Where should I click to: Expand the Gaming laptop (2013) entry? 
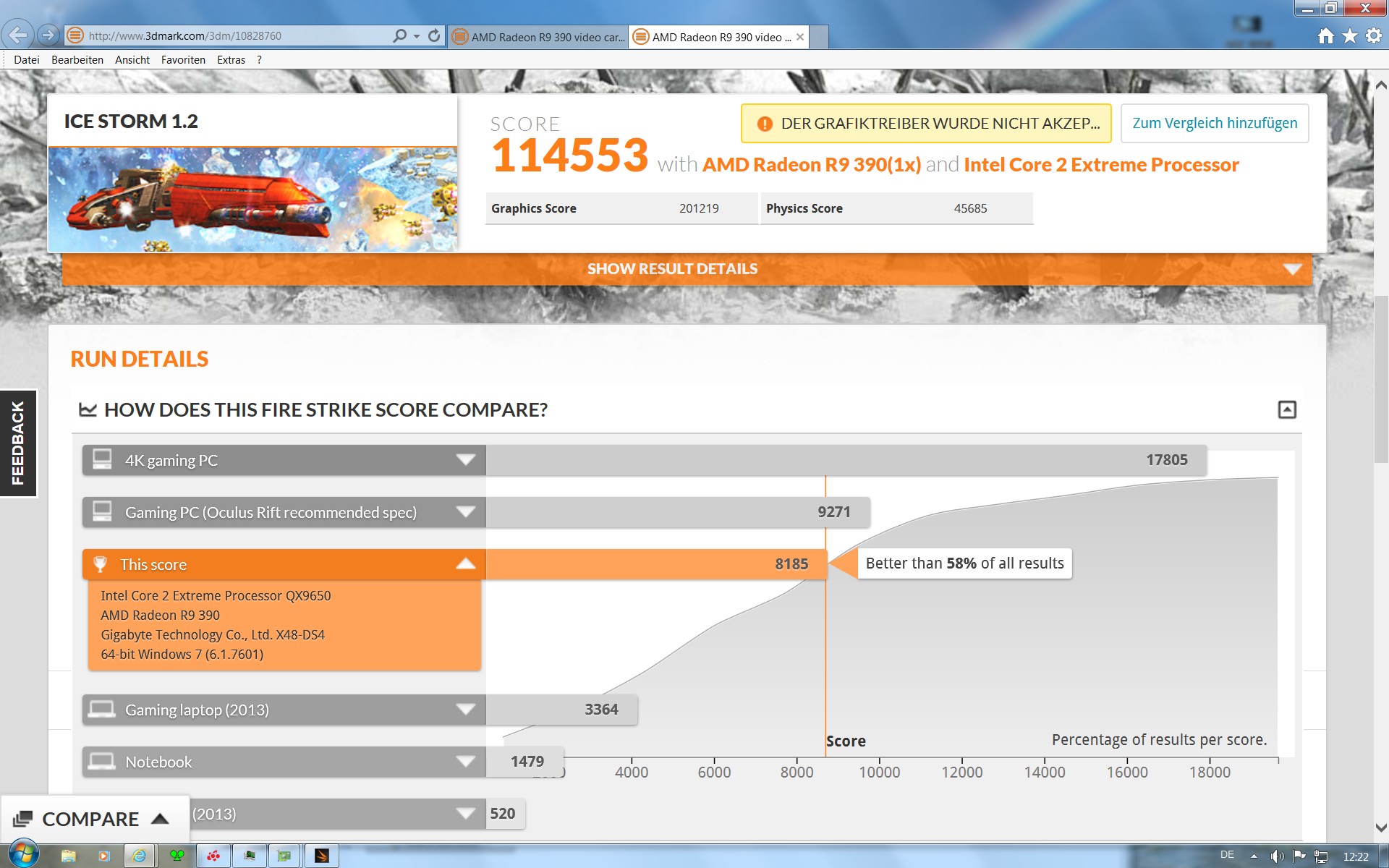tap(465, 710)
